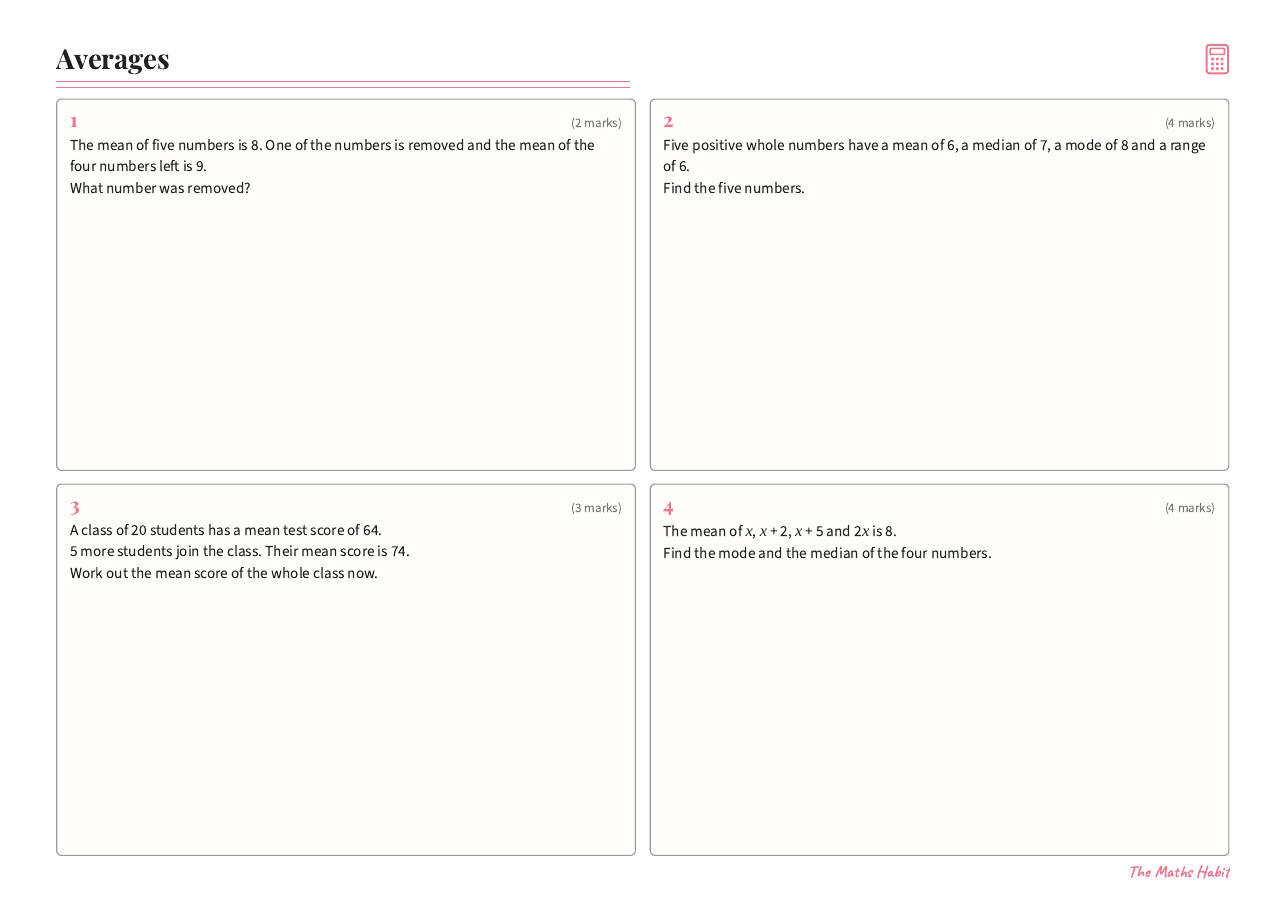This screenshot has height=909, width=1287.
Task: Click "A class of 20 students" sentence
Action: (x=226, y=530)
